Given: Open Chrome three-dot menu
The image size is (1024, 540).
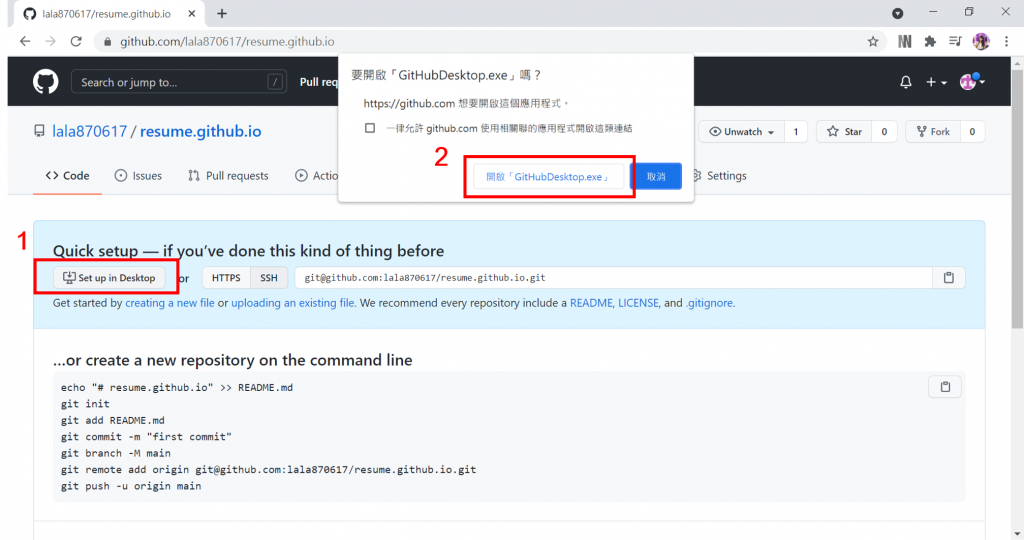Looking at the screenshot, I should click(x=1006, y=42).
